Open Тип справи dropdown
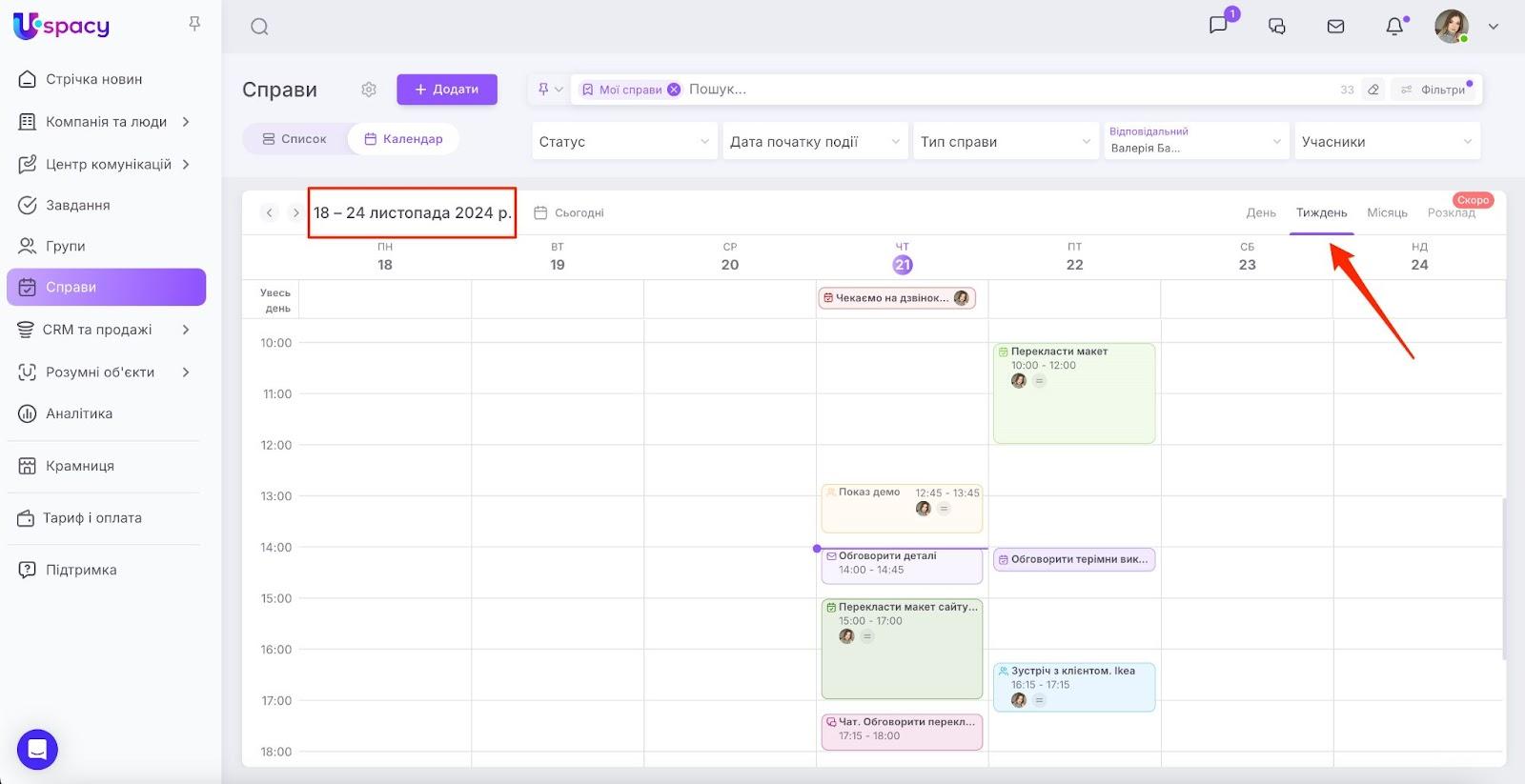This screenshot has width=1525, height=784. click(x=1006, y=141)
